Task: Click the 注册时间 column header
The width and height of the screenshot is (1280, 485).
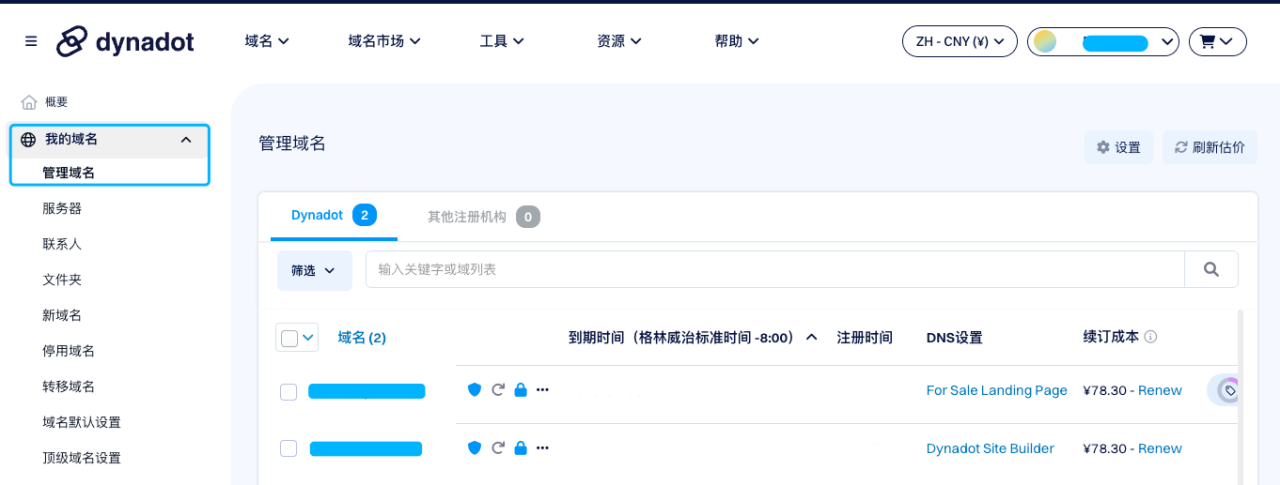Action: tap(865, 338)
